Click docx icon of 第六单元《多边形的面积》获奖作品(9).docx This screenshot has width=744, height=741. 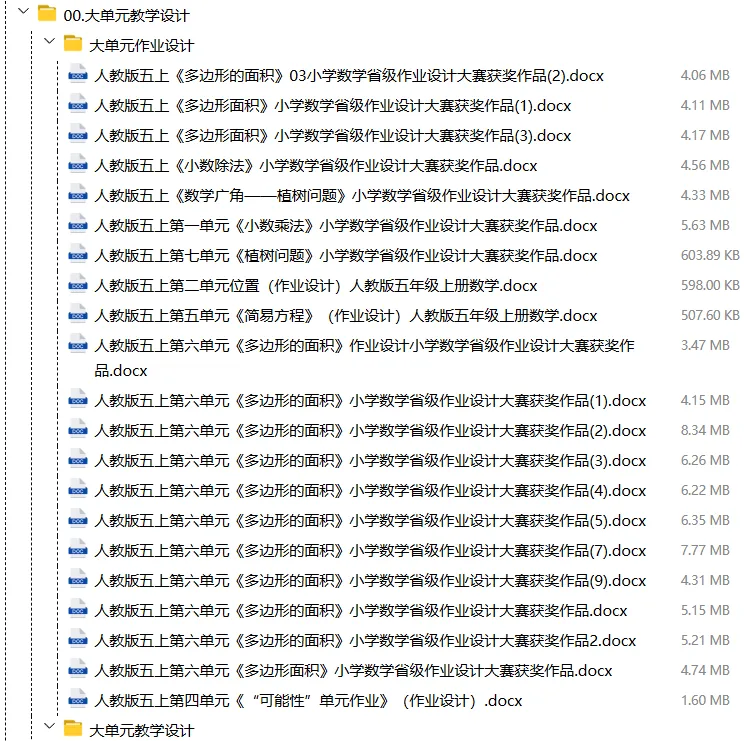tap(78, 579)
